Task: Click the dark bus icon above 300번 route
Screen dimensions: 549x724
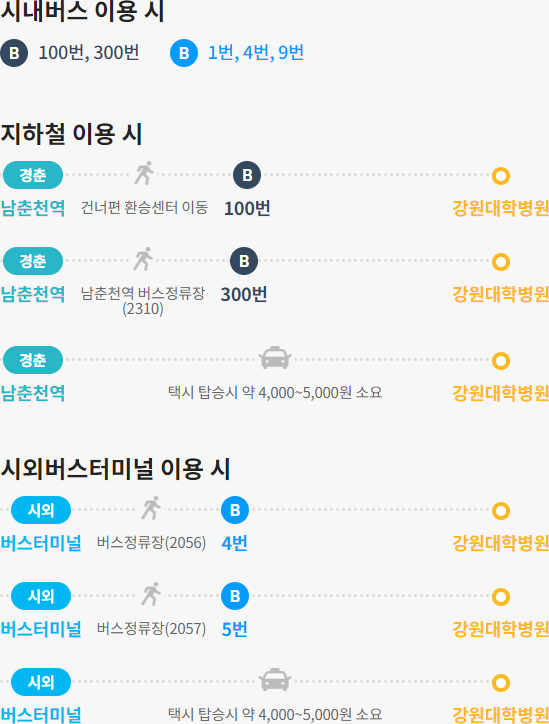Action: coord(244,261)
